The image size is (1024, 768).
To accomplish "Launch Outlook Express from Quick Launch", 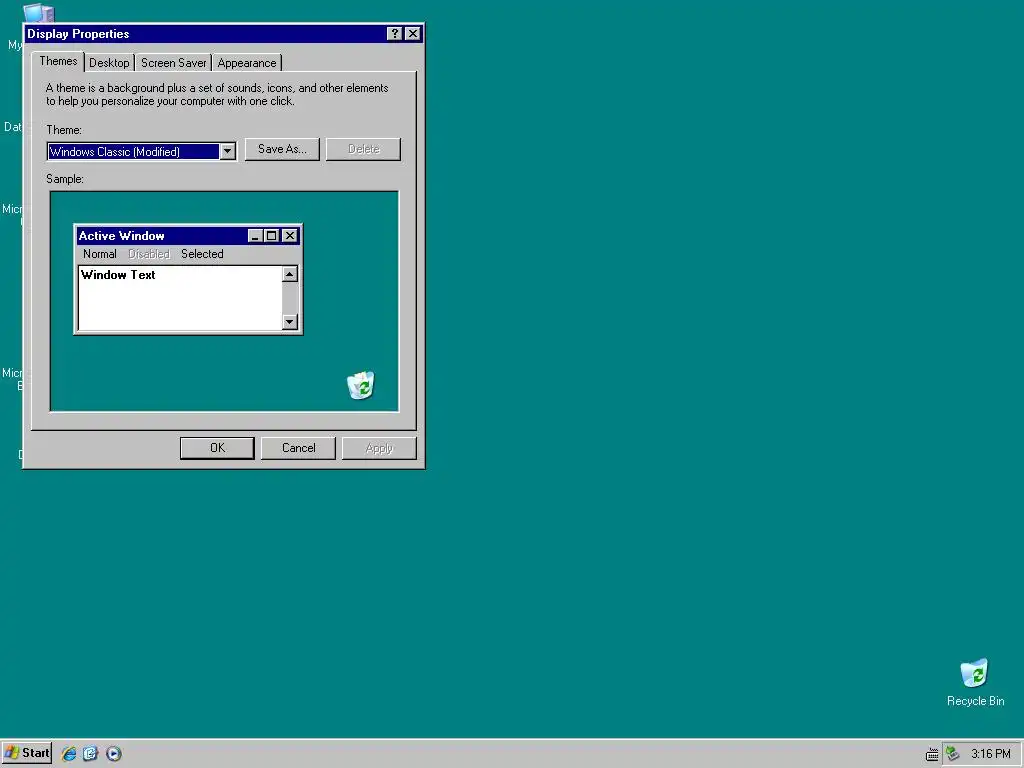I will (x=90, y=754).
